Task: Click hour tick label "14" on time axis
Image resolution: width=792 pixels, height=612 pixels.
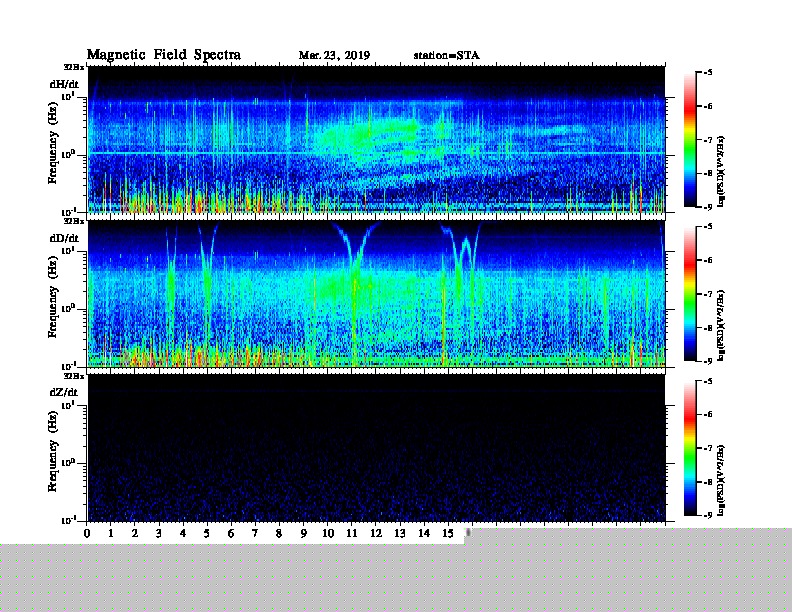Action: coord(424,533)
